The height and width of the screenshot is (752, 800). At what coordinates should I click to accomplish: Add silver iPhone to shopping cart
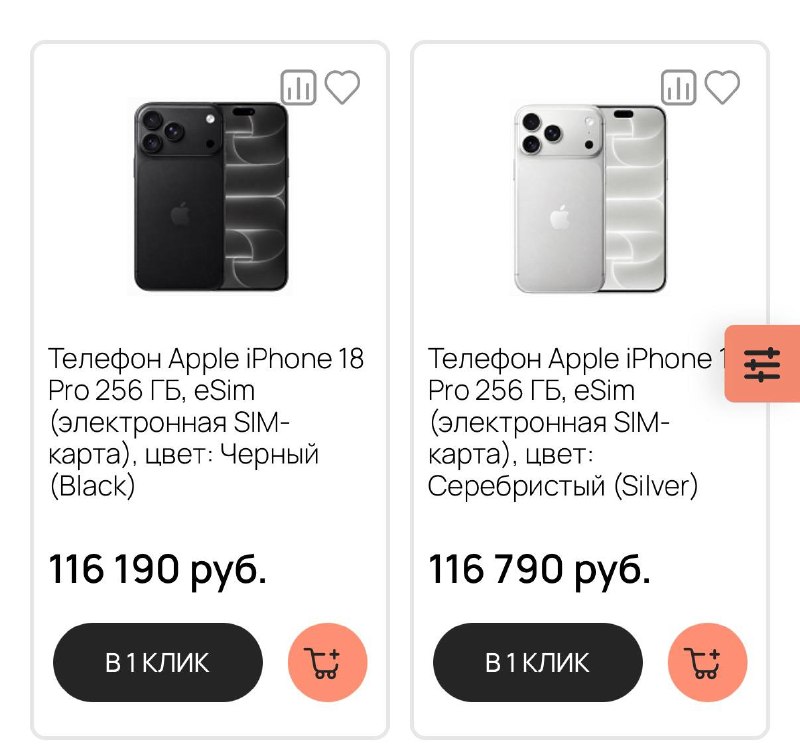point(708,662)
